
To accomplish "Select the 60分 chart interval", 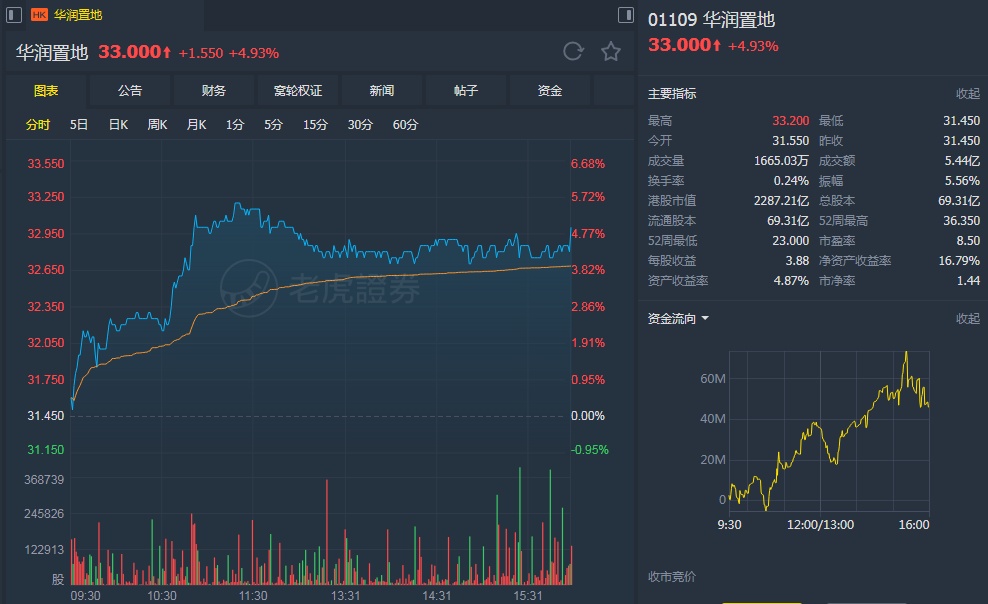I will coord(405,125).
